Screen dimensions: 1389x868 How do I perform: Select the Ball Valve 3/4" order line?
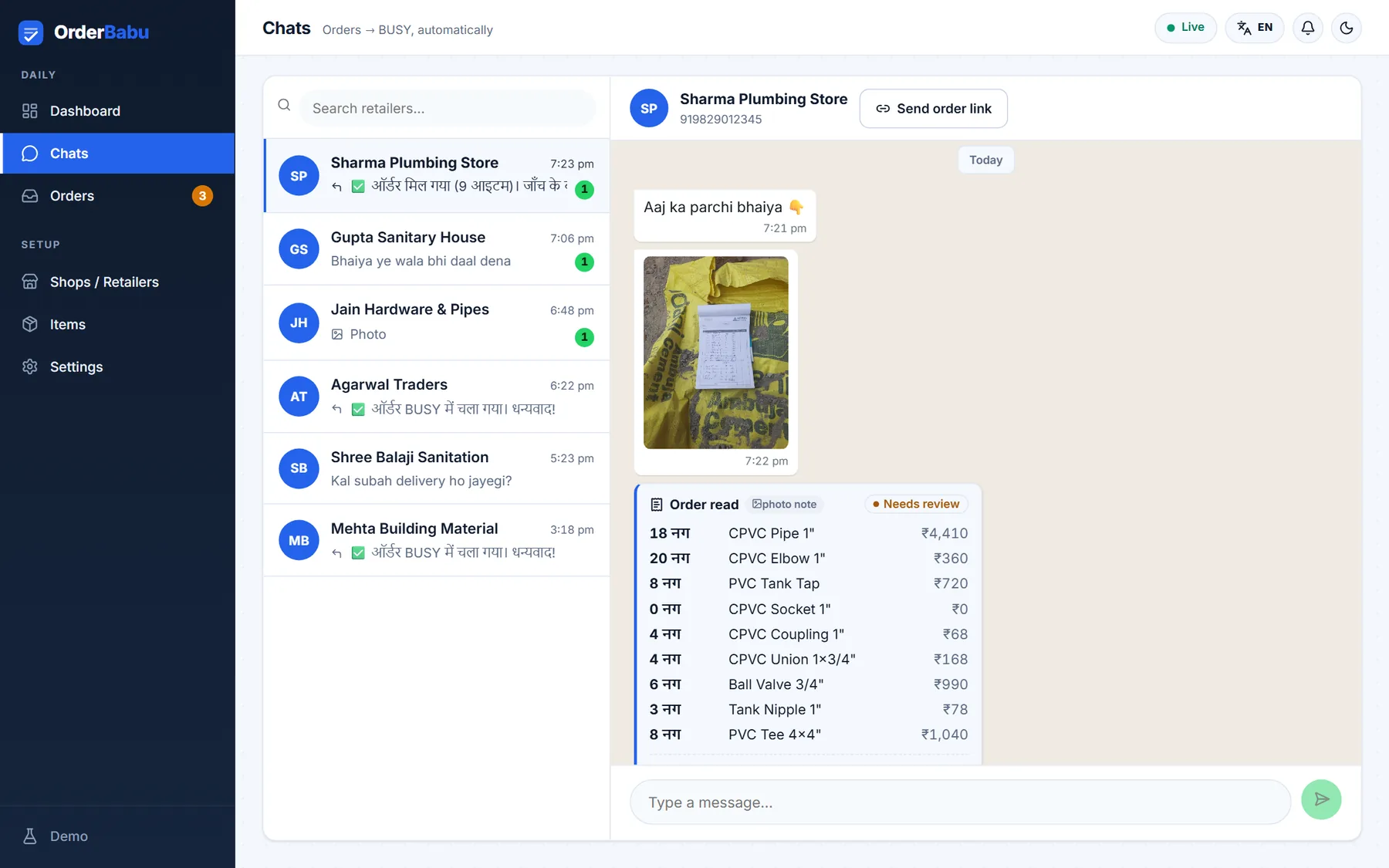[809, 684]
